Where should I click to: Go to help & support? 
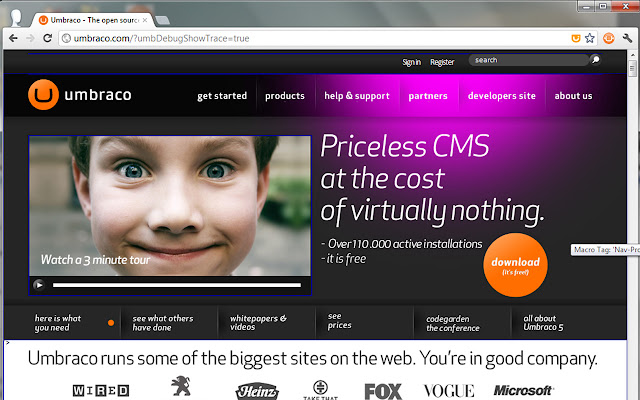357,96
